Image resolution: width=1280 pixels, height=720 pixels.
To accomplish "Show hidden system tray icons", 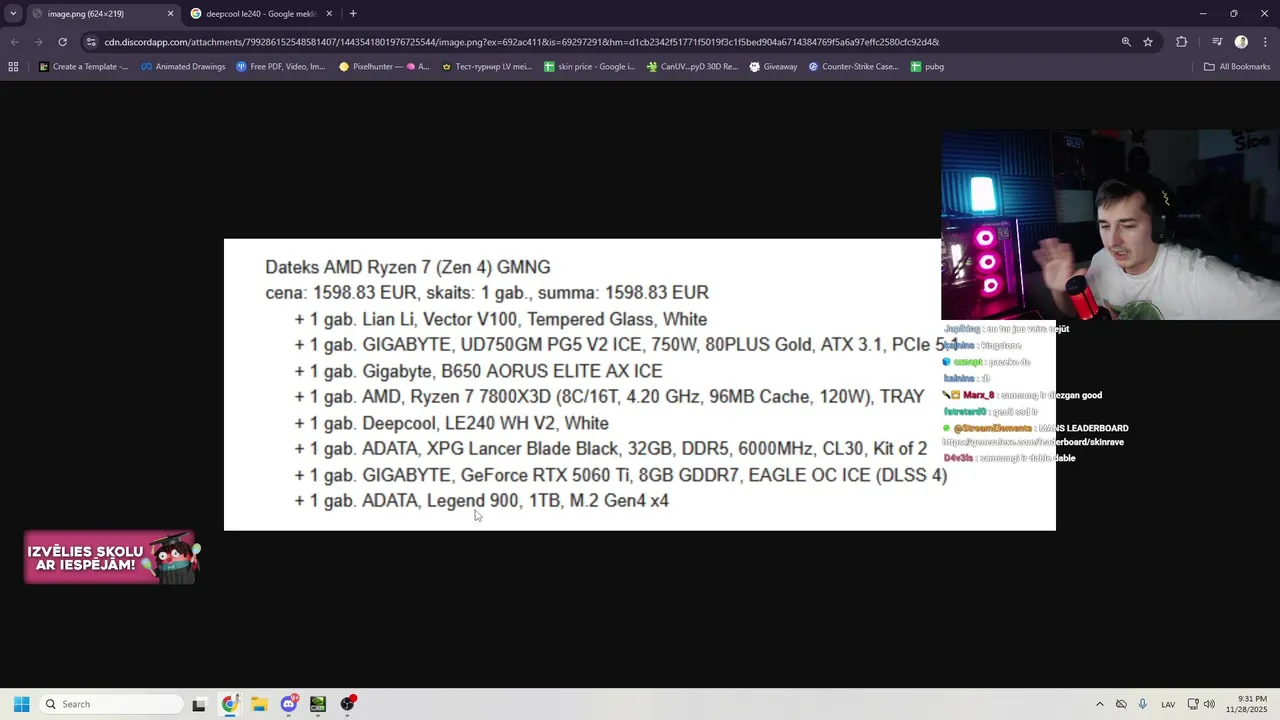I will coord(1100,704).
